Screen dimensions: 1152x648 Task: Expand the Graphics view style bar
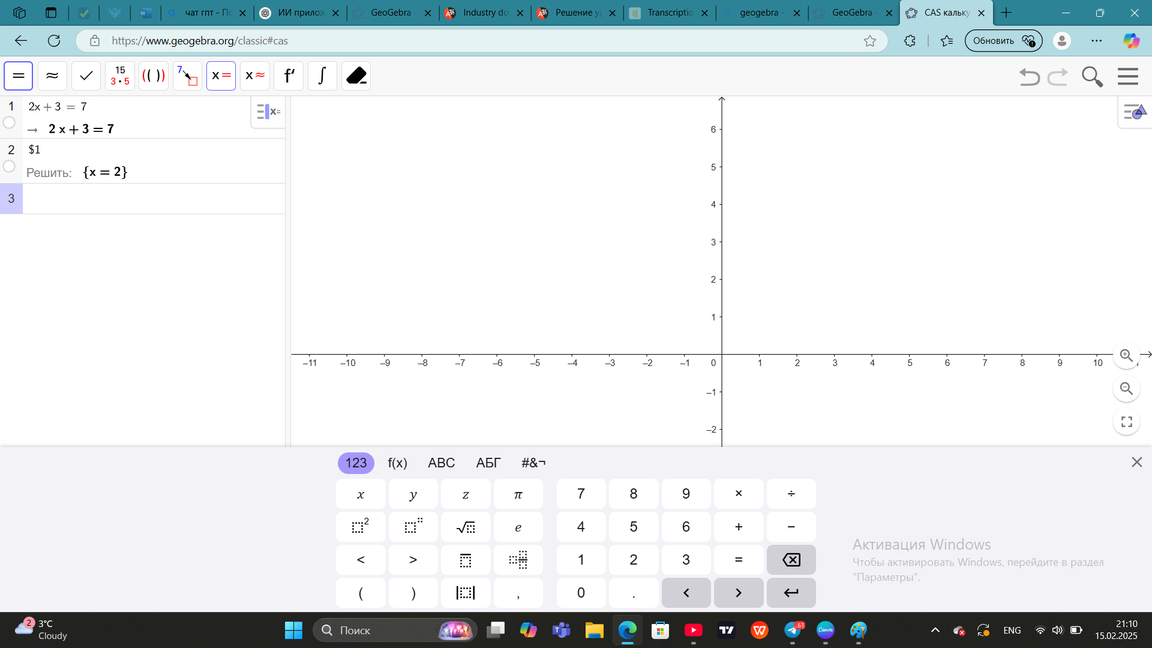pyautogui.click(x=1134, y=113)
